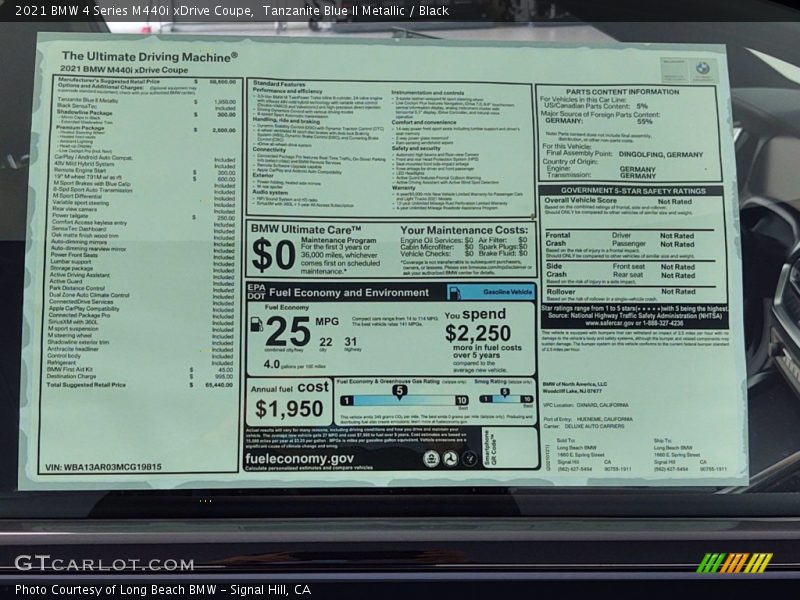Click the 'Premium Package' row
Image resolution: width=800 pixels, height=600 pixels.
(x=146, y=128)
